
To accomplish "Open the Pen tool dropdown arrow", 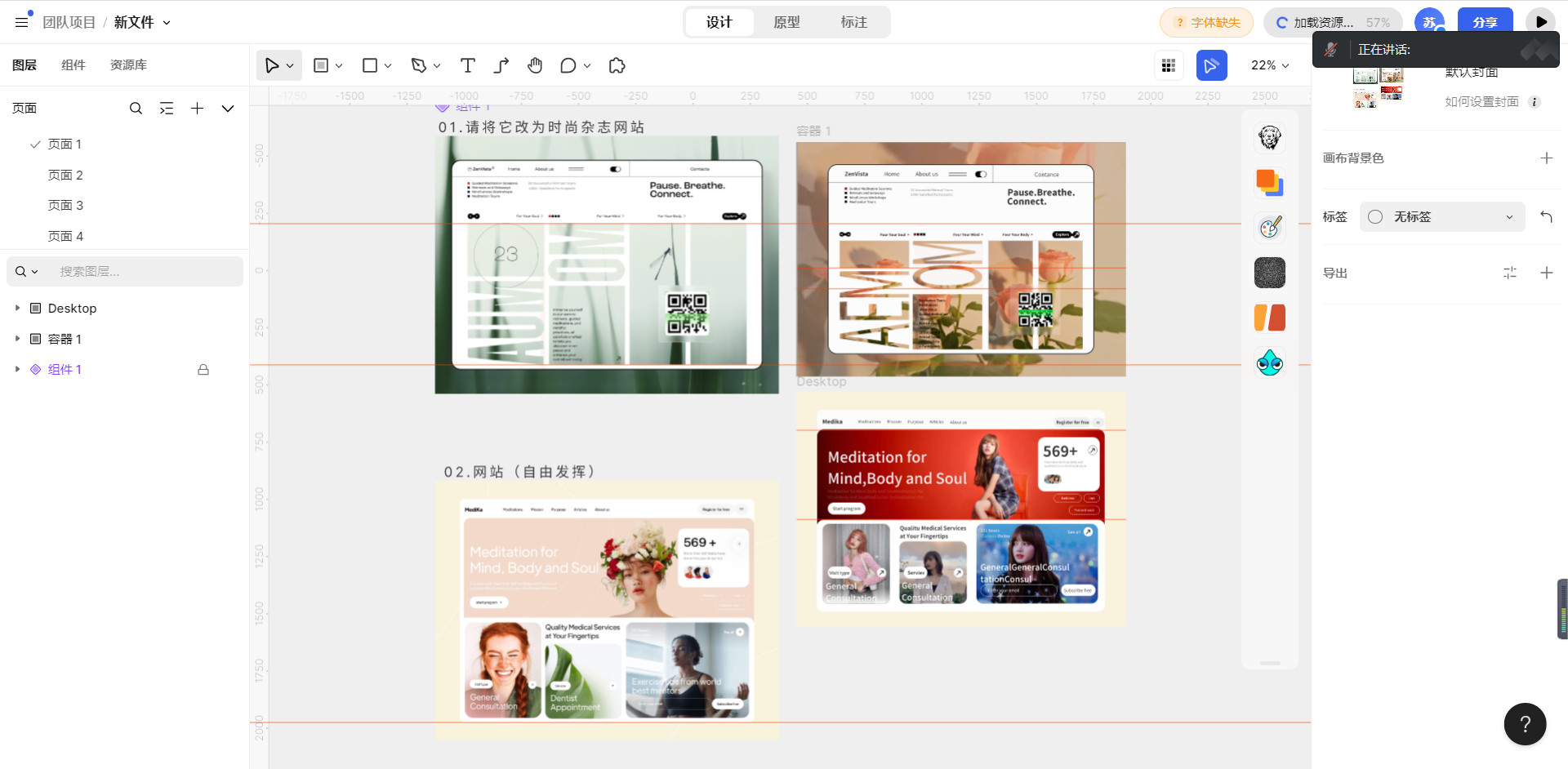I will (437, 65).
